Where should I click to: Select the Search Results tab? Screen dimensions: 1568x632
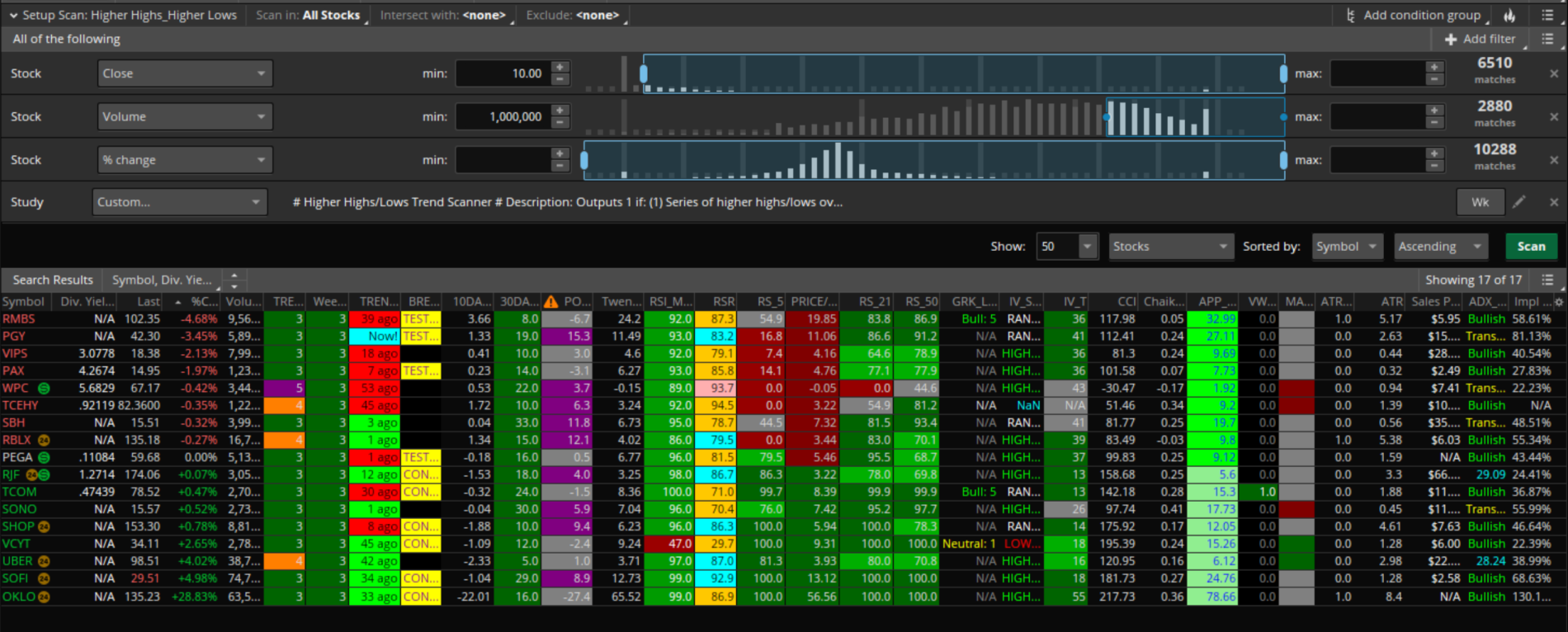53,281
